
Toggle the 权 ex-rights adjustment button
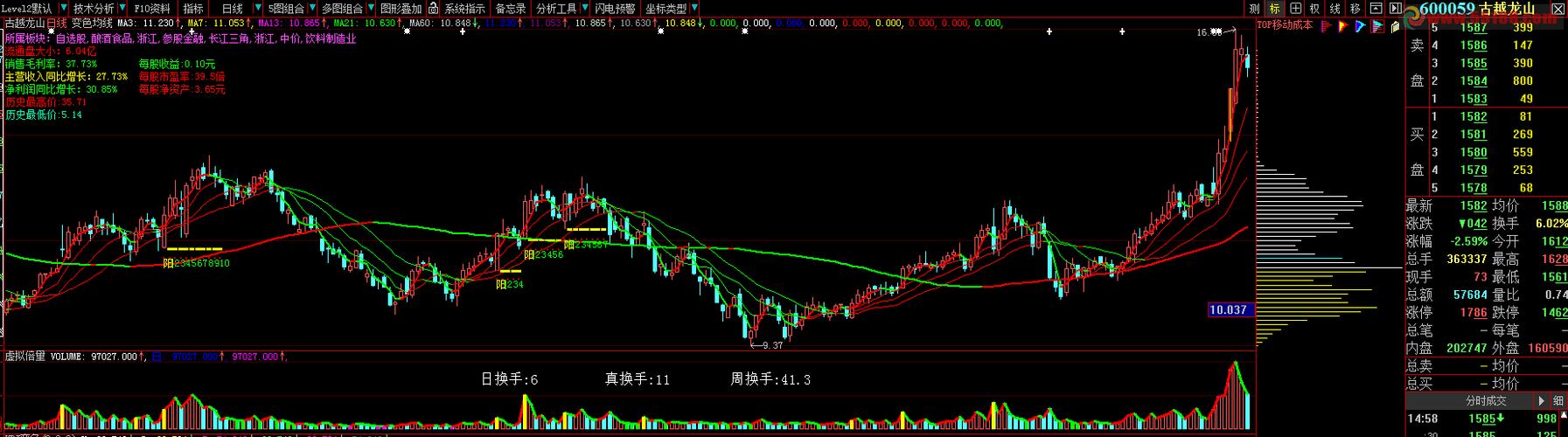point(1314,9)
